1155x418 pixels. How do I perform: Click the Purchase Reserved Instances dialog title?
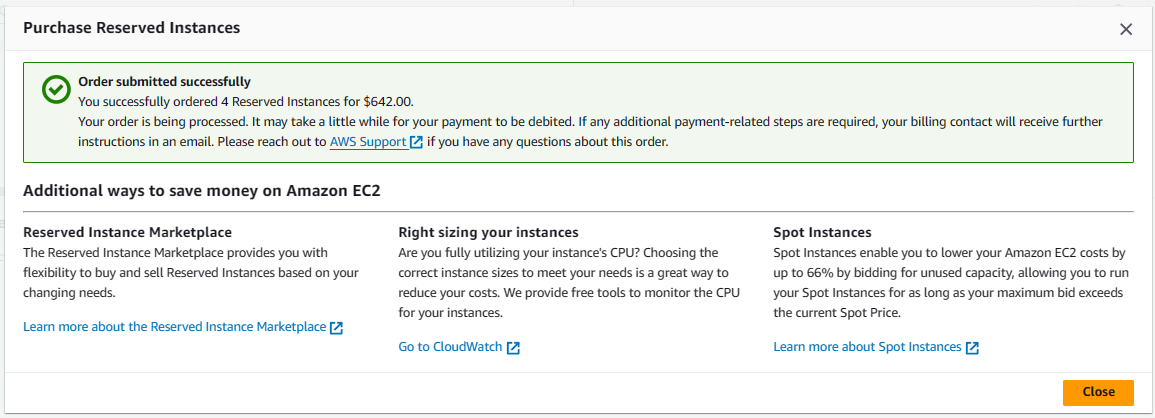click(x=132, y=29)
